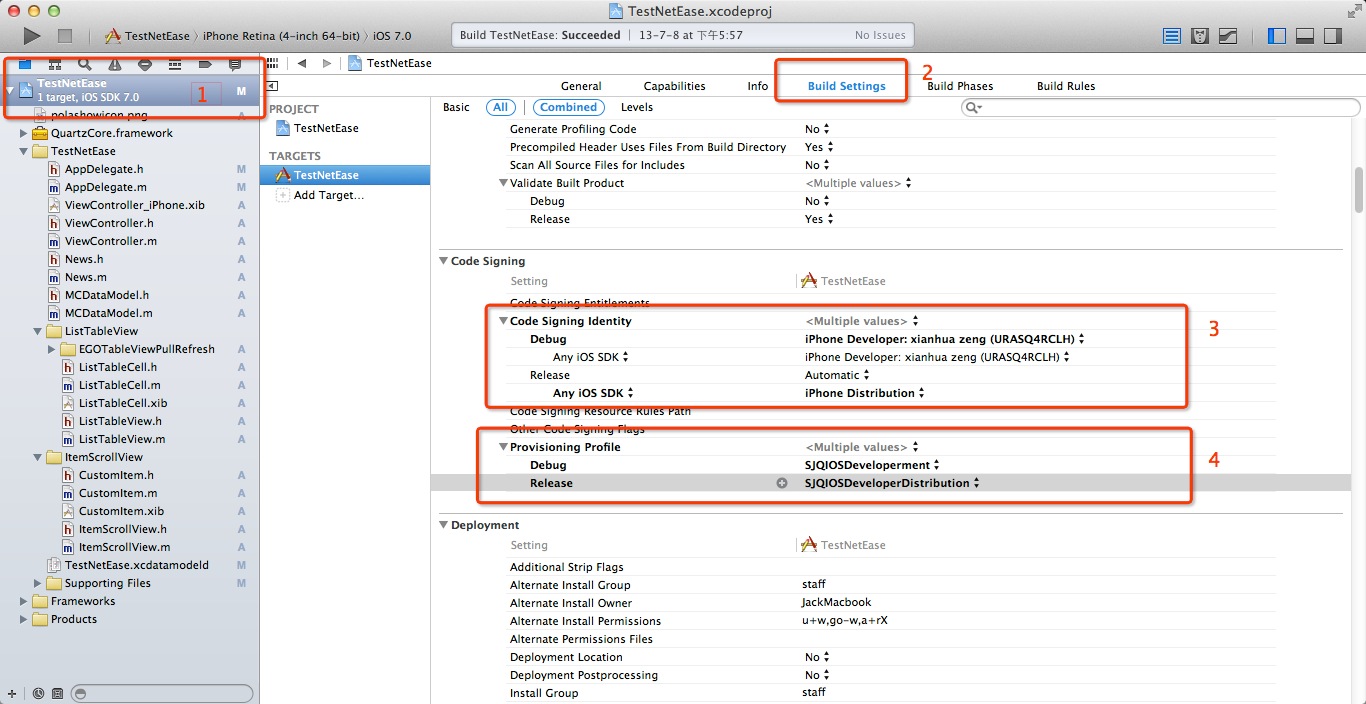Show the Version editor
This screenshot has height=704, width=1366.
(1227, 36)
